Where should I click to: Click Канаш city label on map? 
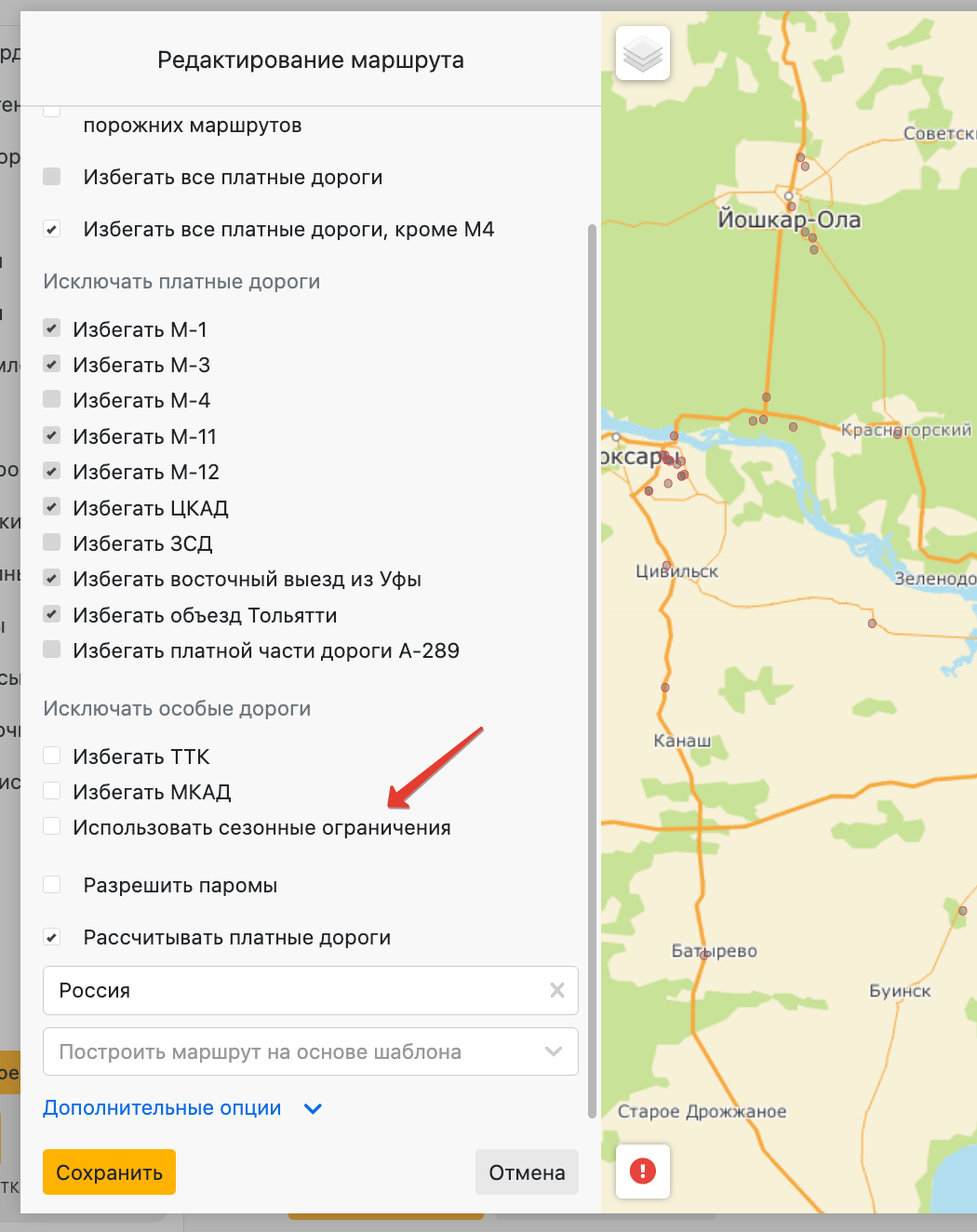682,741
